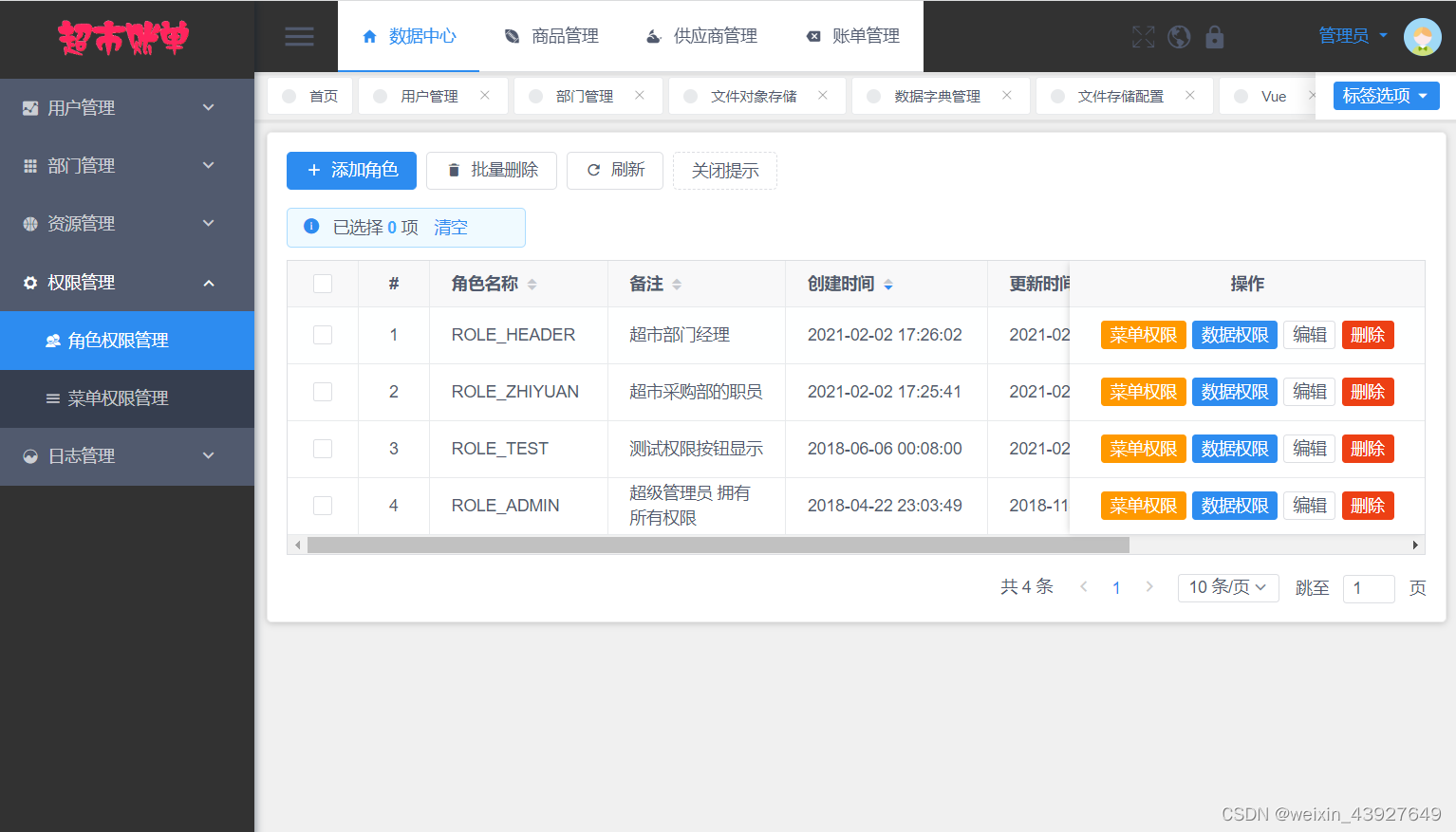
Task: Expand 资源管理 sidebar menu
Action: 127,224
